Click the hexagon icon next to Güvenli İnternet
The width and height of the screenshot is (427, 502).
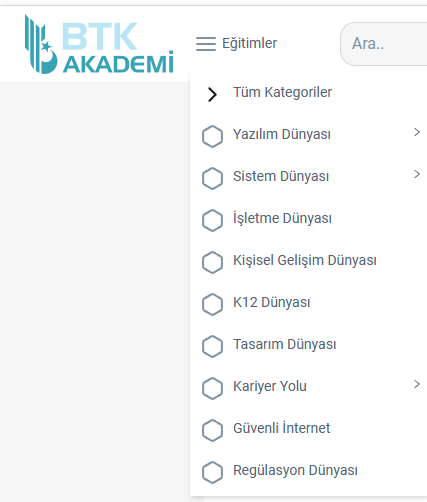(212, 430)
